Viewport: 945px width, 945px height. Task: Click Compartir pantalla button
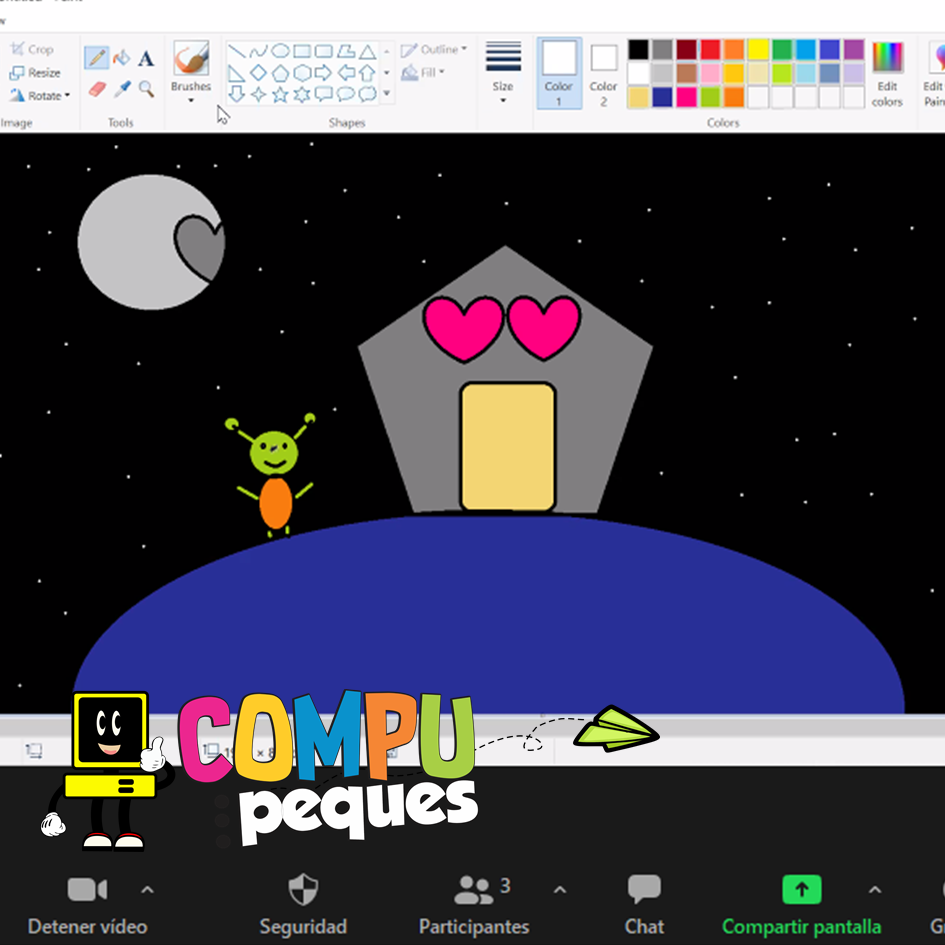801,889
